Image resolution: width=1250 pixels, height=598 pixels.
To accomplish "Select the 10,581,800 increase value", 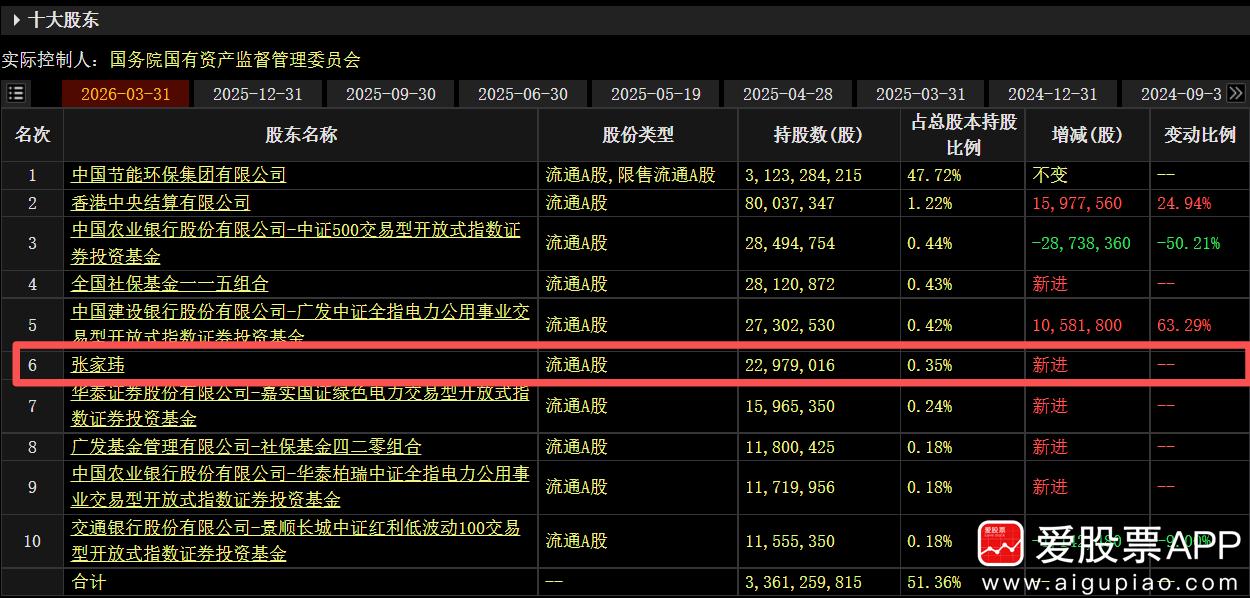I will click(1078, 325).
